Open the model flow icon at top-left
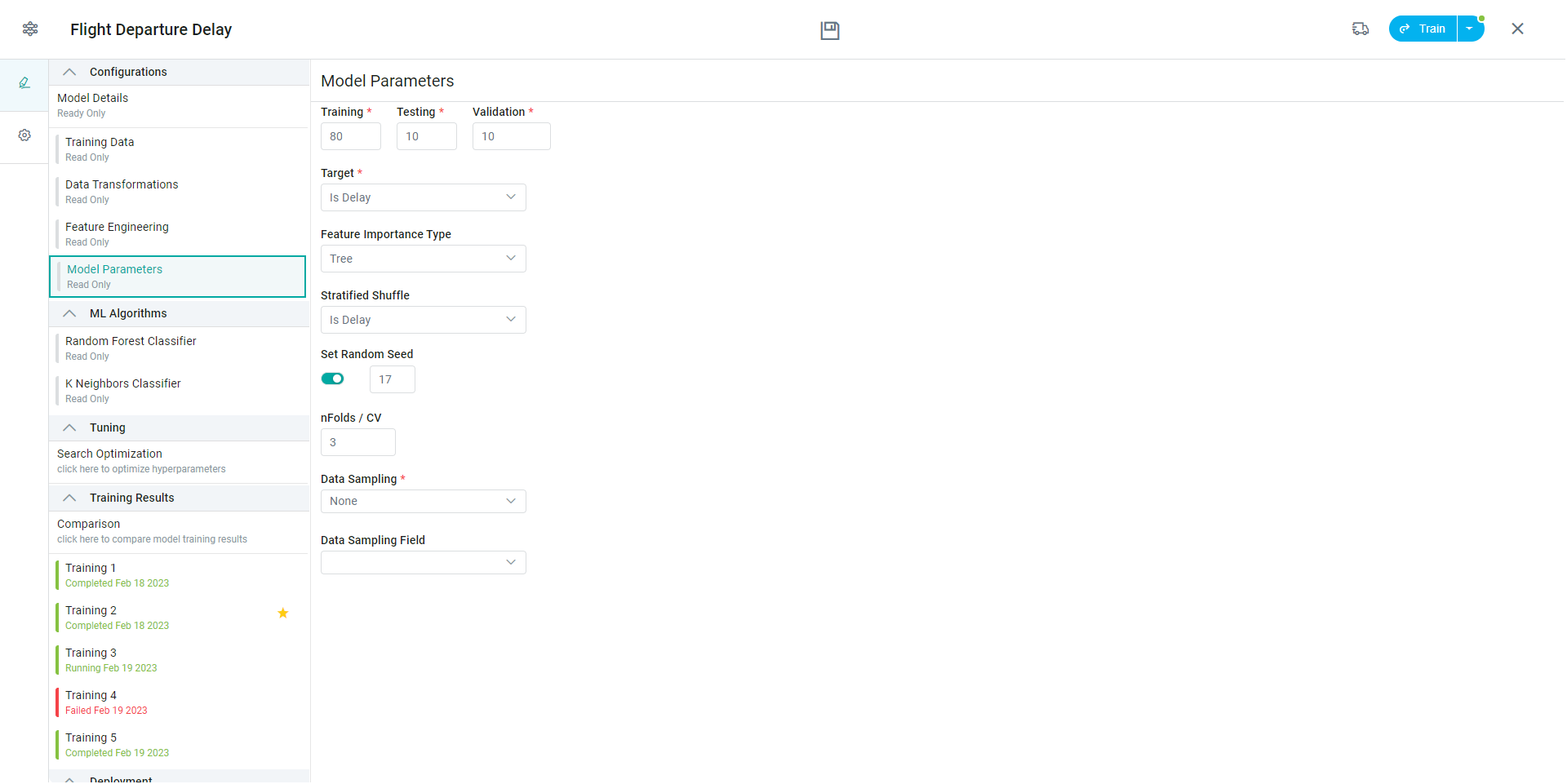The width and height of the screenshot is (1567, 784). click(30, 29)
